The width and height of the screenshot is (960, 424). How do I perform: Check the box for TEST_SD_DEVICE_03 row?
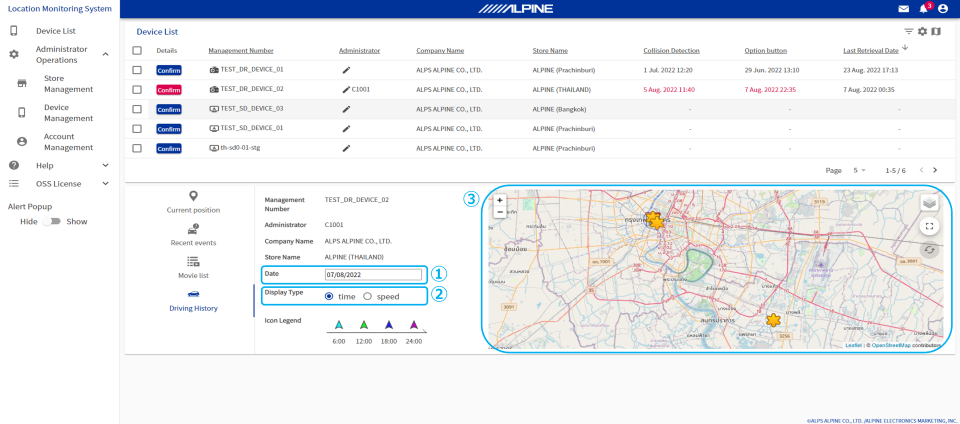(137, 109)
